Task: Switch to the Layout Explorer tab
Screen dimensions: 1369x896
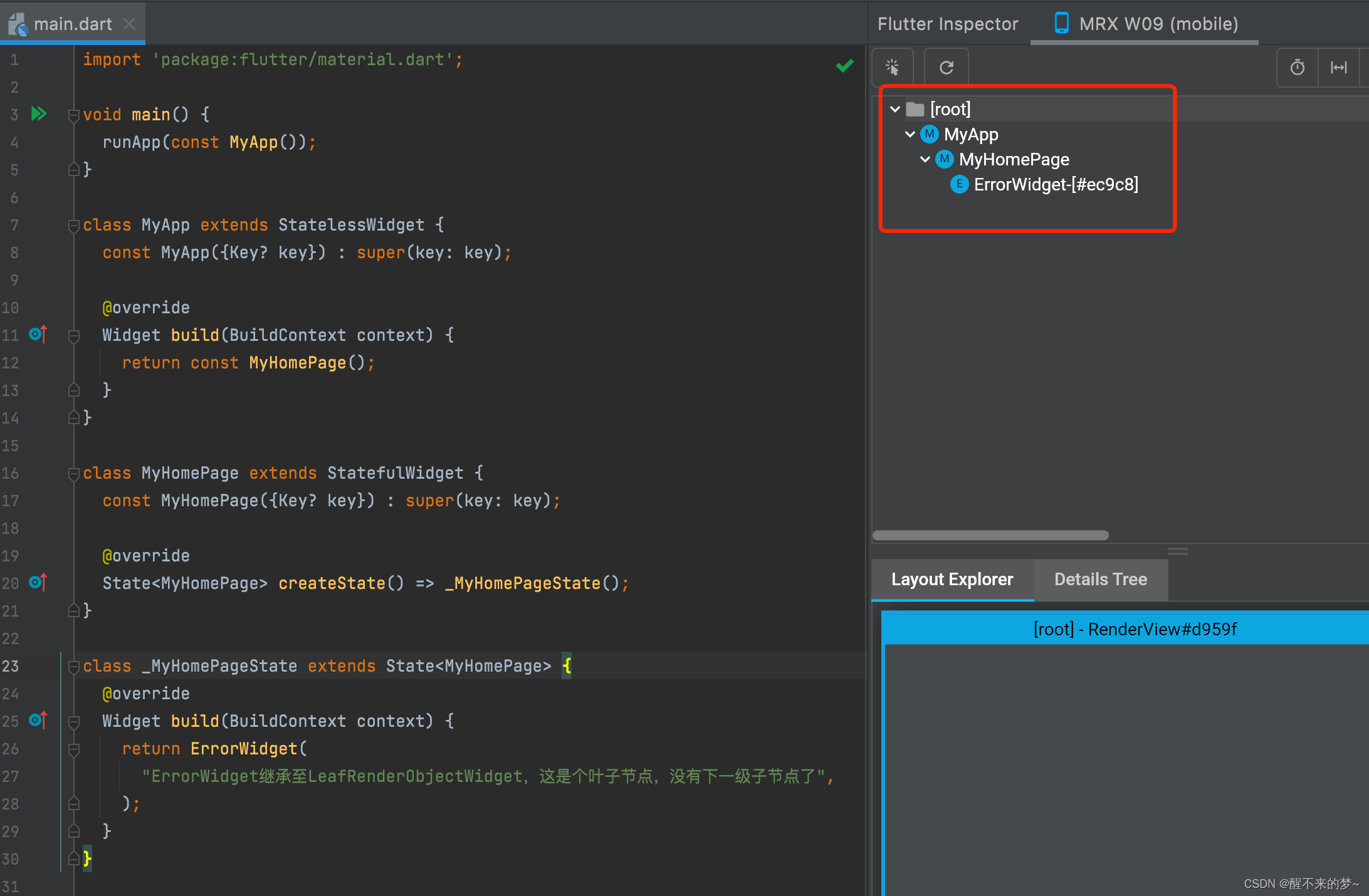Action: click(952, 580)
